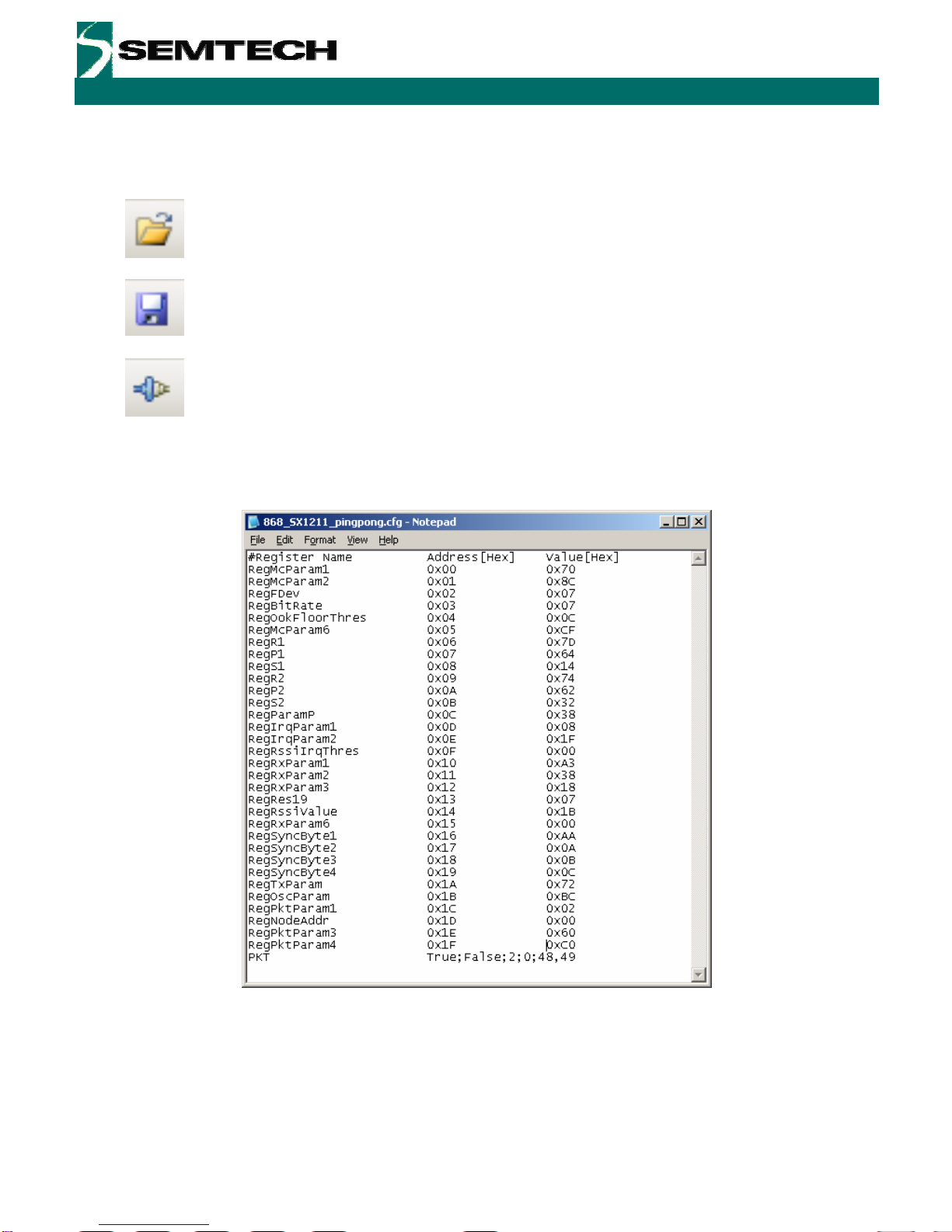This screenshot has width=952, height=1232.
Task: Maximize the Notepad window
Action: [682, 522]
